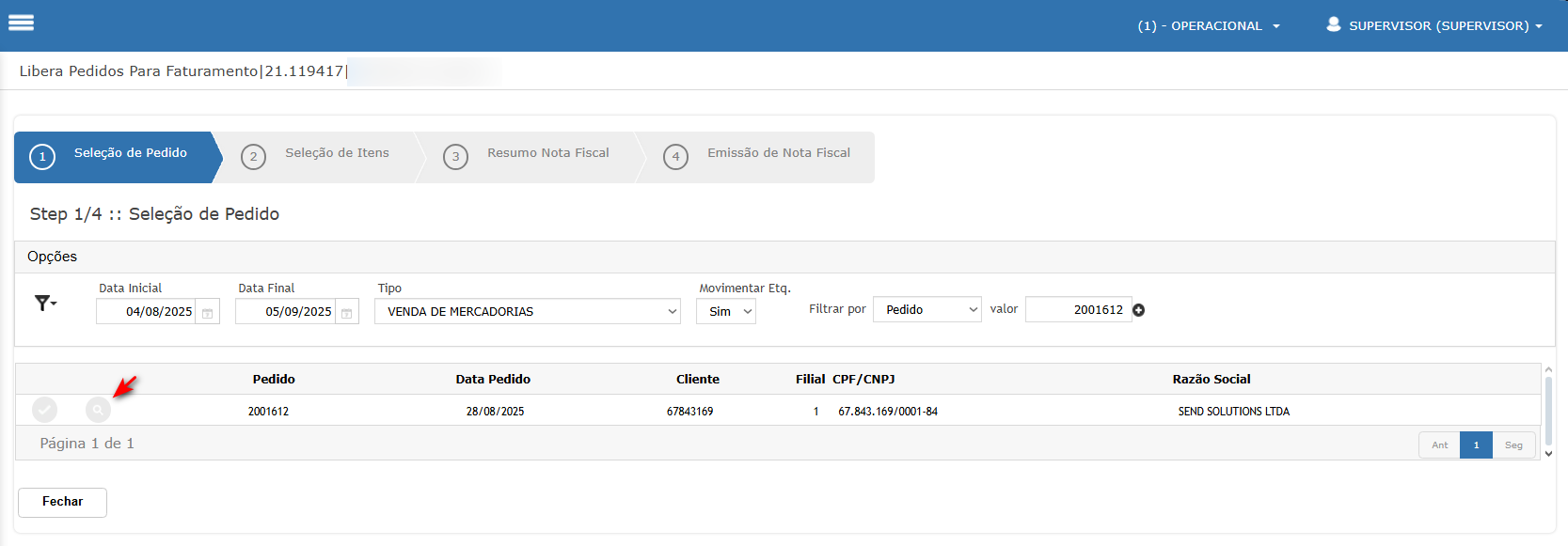
Task: Open the Filtrar por Pedido dropdown
Action: click(x=927, y=309)
